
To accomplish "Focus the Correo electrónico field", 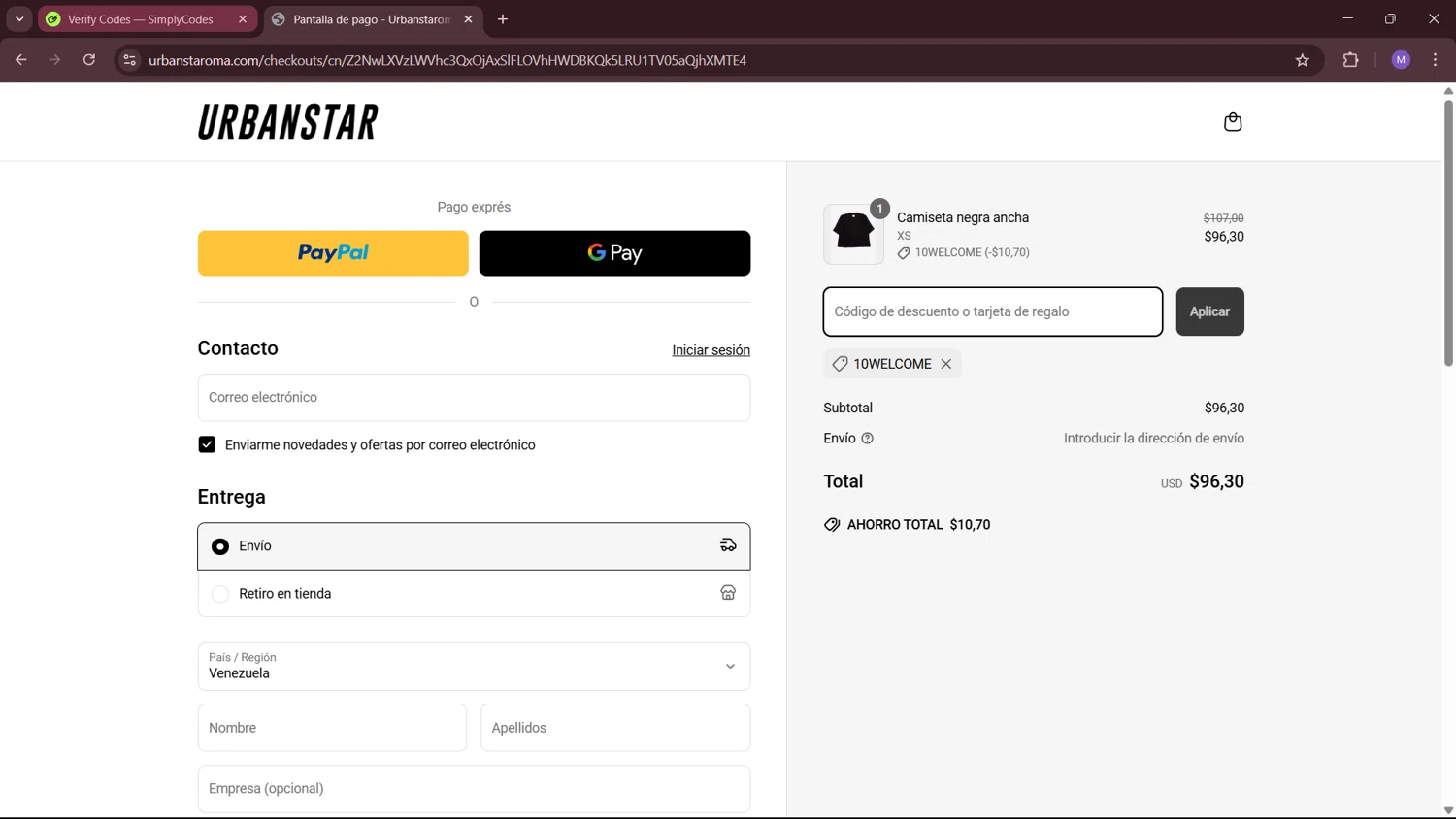I will [x=474, y=398].
